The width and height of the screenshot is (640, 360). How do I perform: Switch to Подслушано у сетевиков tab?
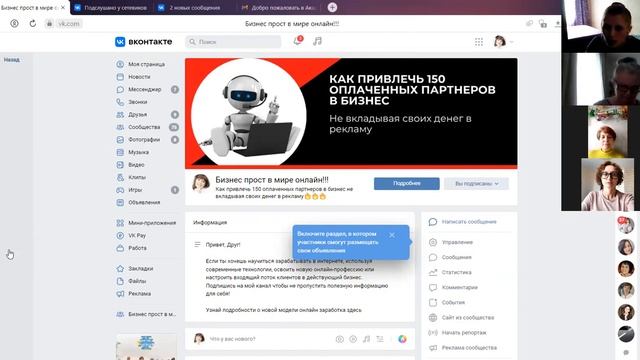click(x=111, y=8)
